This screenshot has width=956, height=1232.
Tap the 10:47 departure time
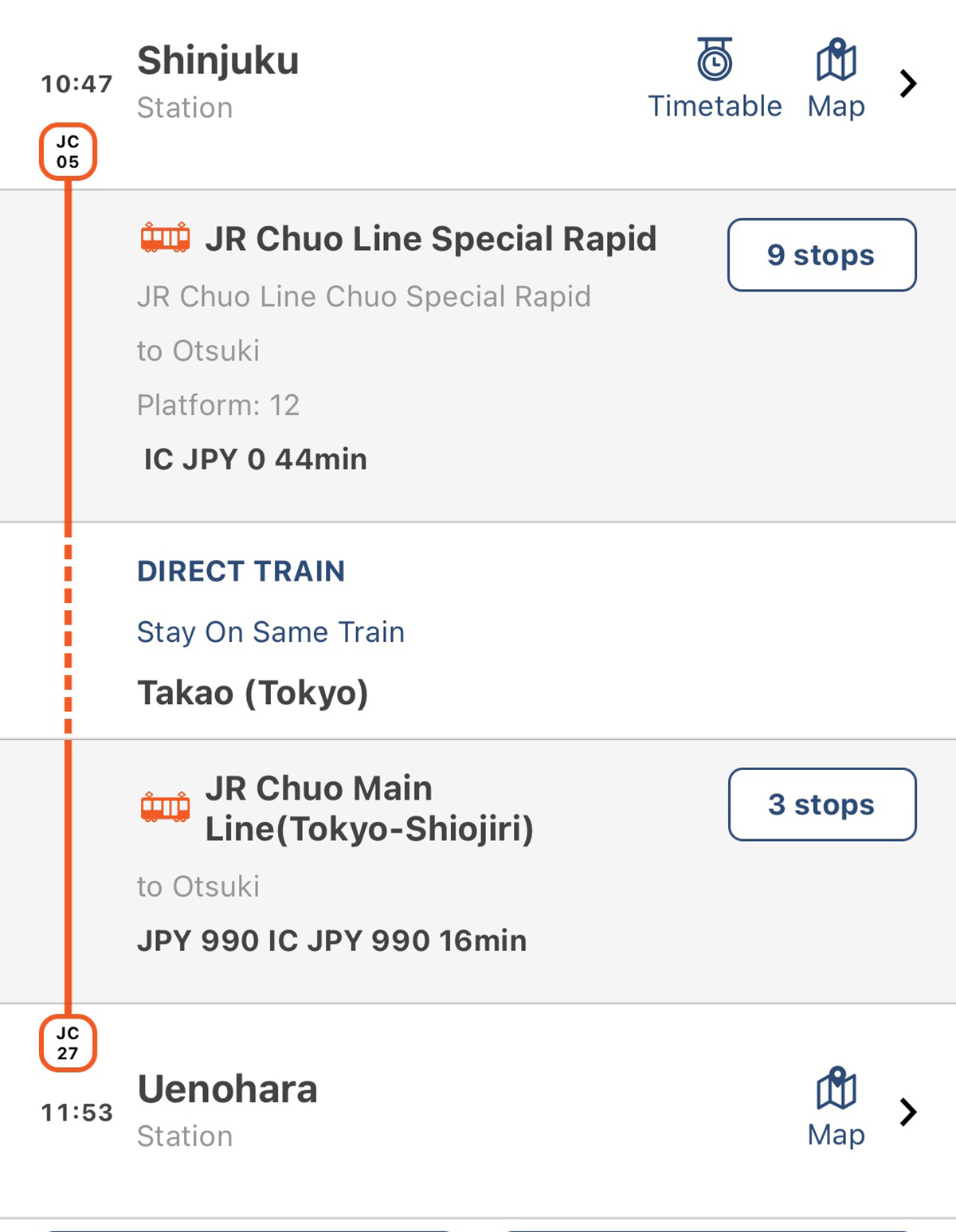[76, 84]
